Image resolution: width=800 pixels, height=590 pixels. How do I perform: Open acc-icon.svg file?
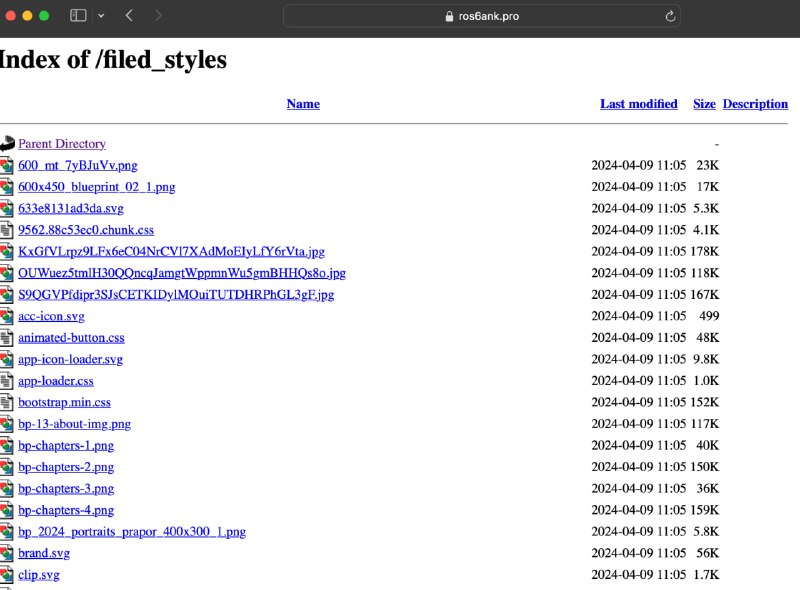point(51,316)
